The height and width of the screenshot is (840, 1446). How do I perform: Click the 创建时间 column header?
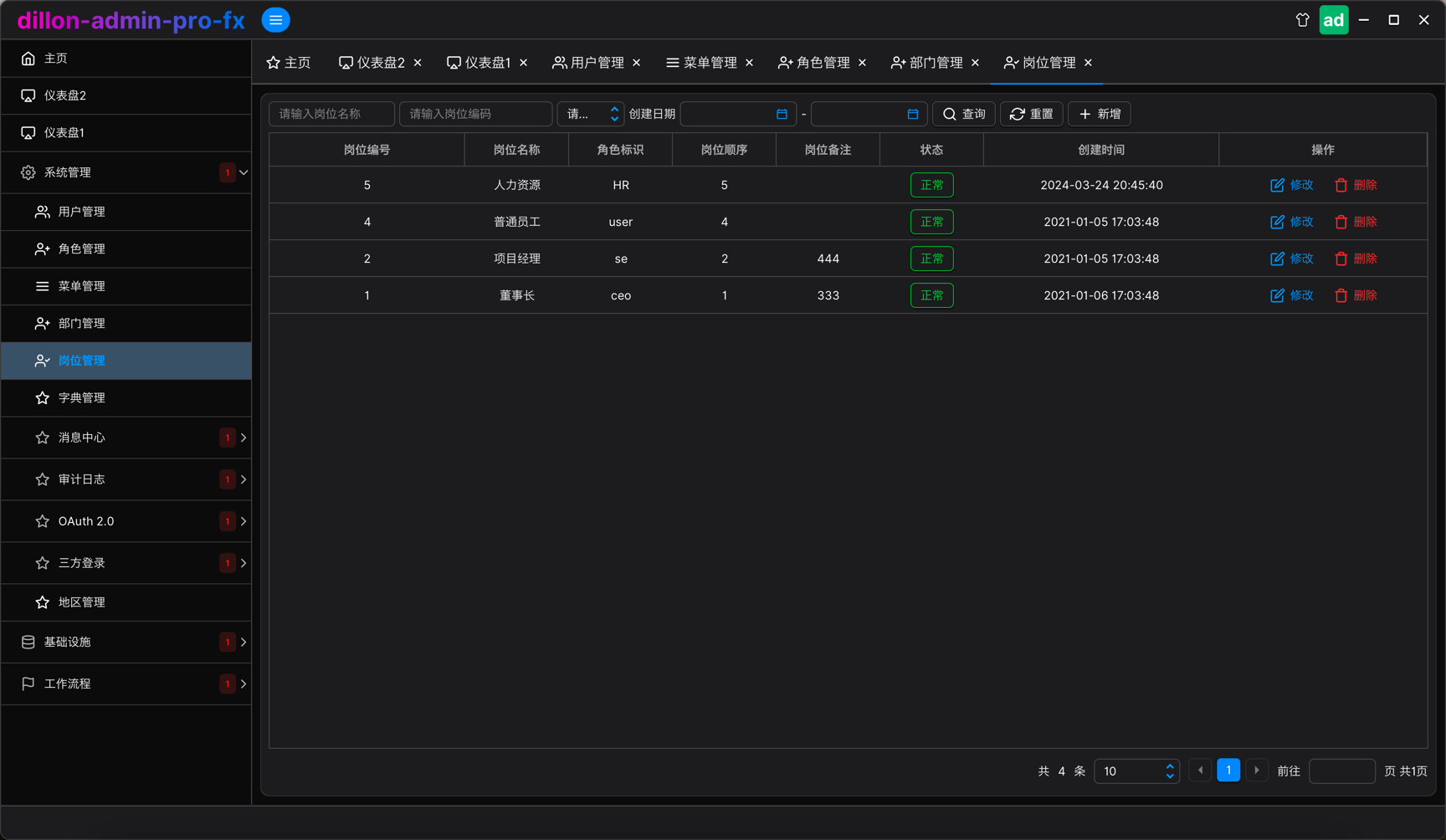click(1101, 150)
